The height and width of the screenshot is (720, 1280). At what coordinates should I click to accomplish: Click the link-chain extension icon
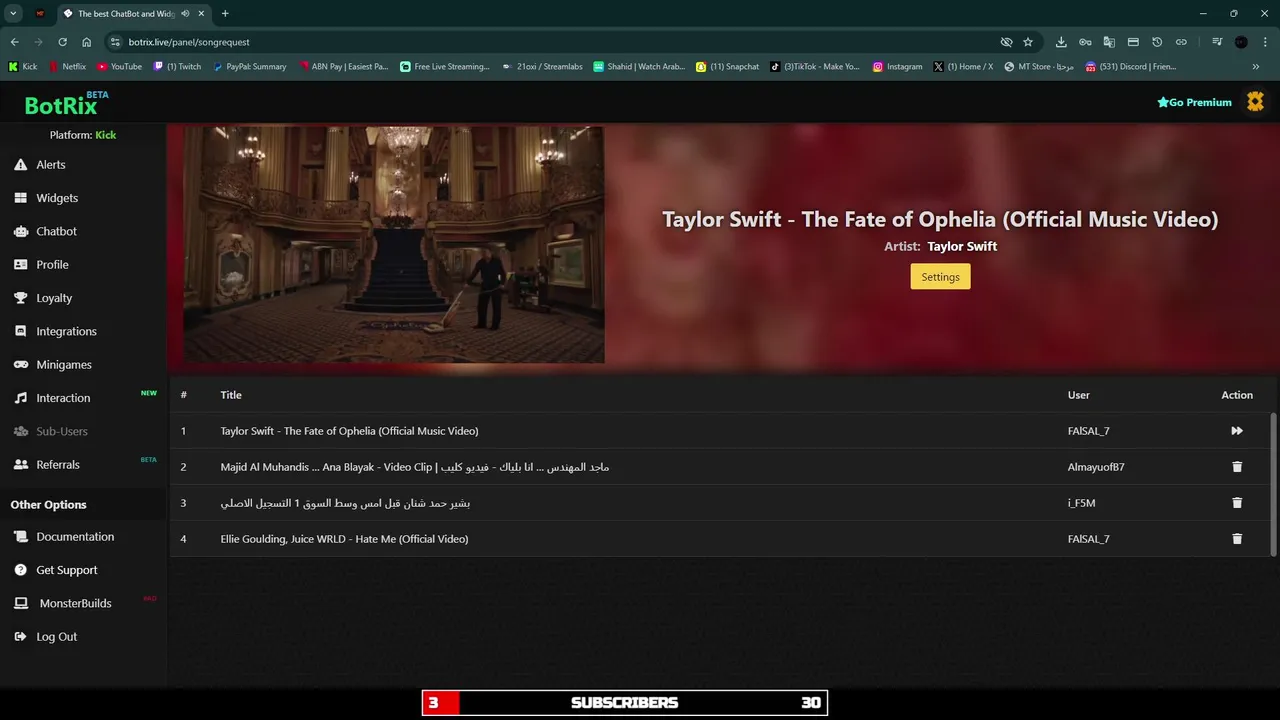[x=1181, y=42]
